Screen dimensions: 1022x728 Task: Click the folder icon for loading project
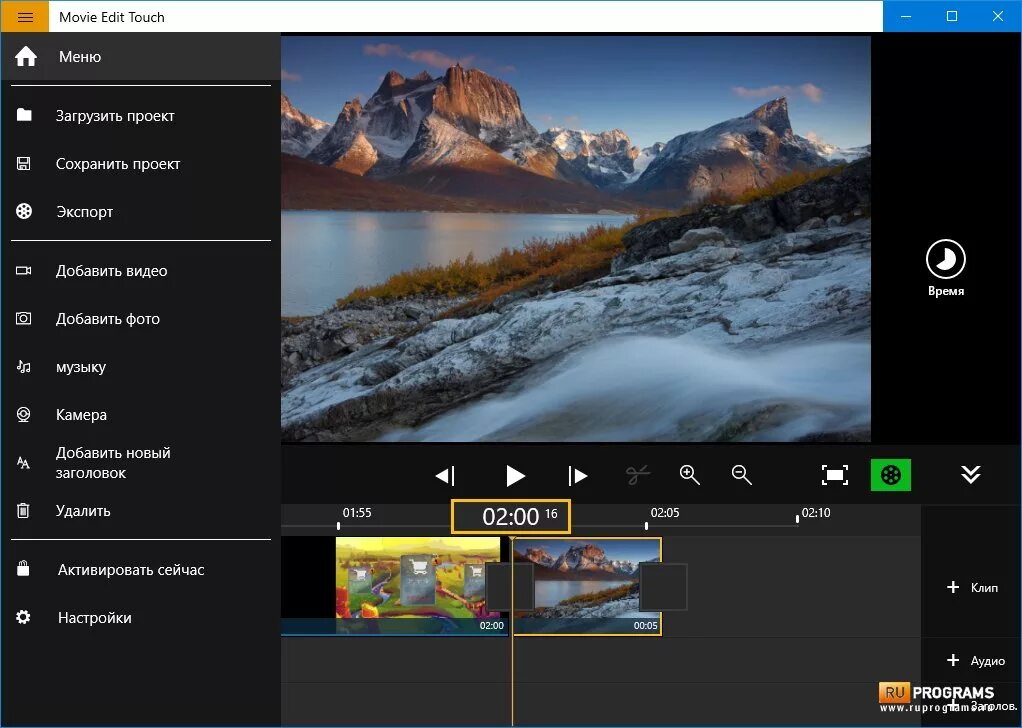[x=24, y=115]
